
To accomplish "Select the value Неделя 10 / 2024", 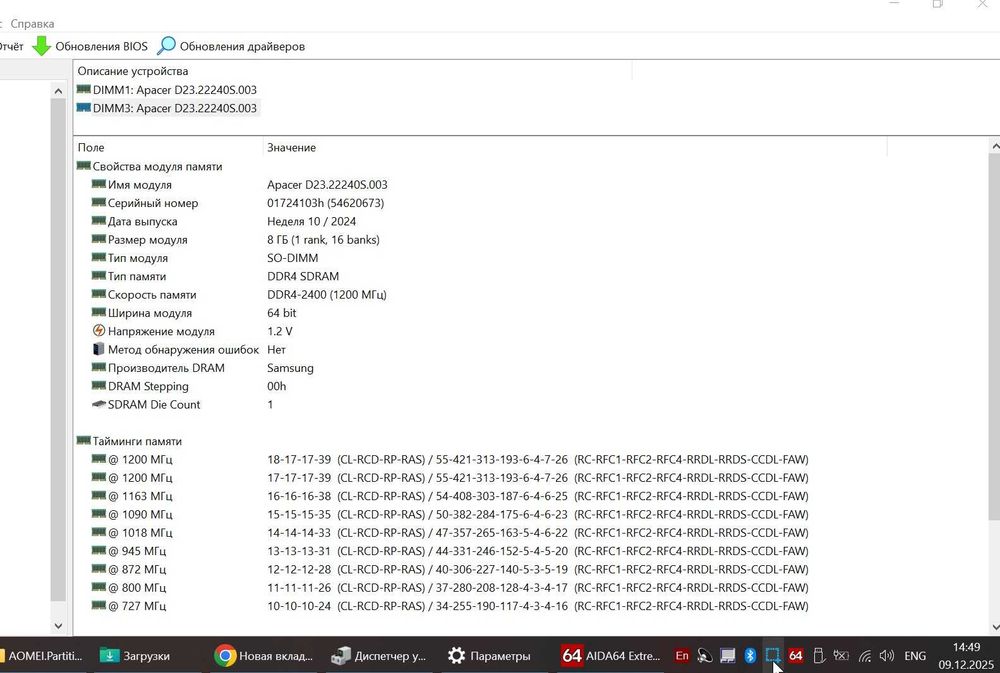I will [311, 221].
